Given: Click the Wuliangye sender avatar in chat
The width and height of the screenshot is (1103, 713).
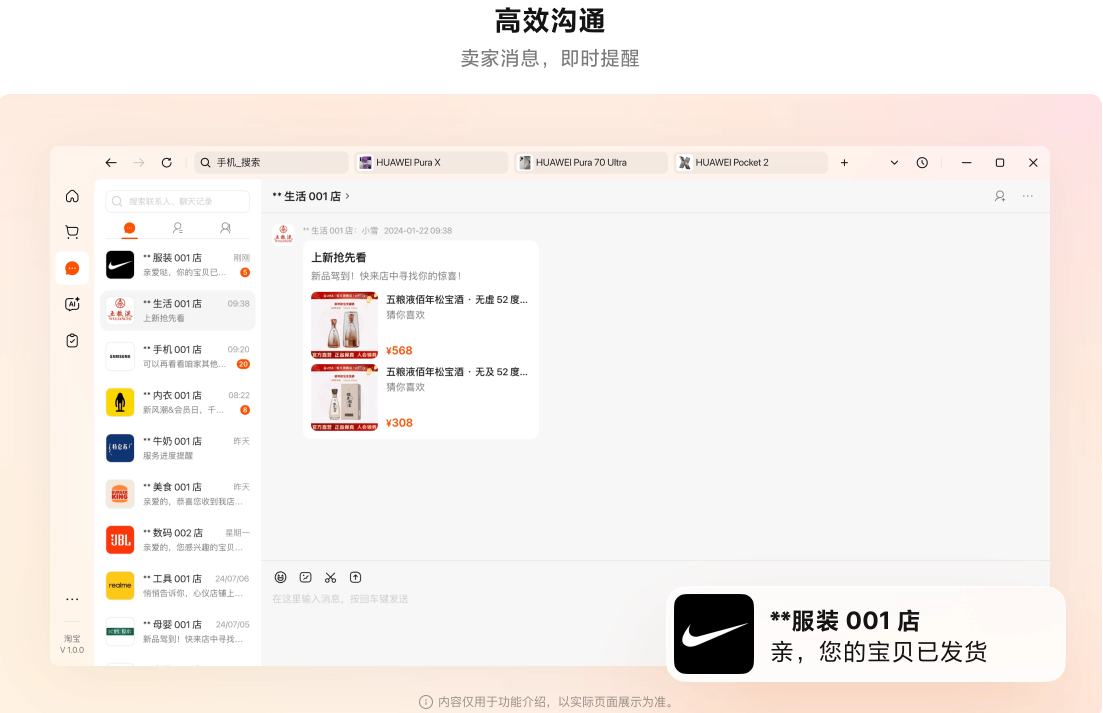Looking at the screenshot, I should pos(283,234).
